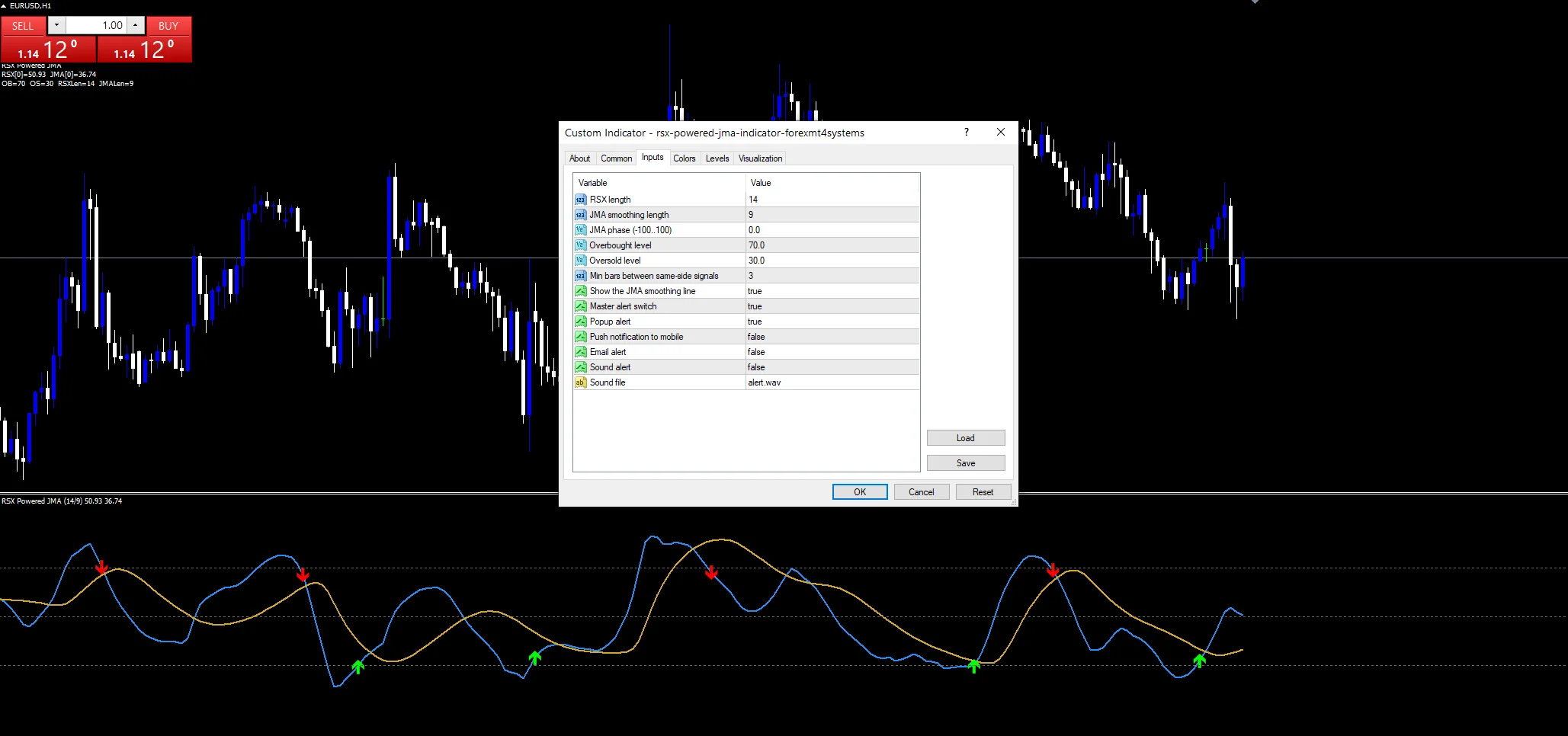This screenshot has width=1568, height=736.
Task: Switch to the Colors tab
Action: (684, 158)
